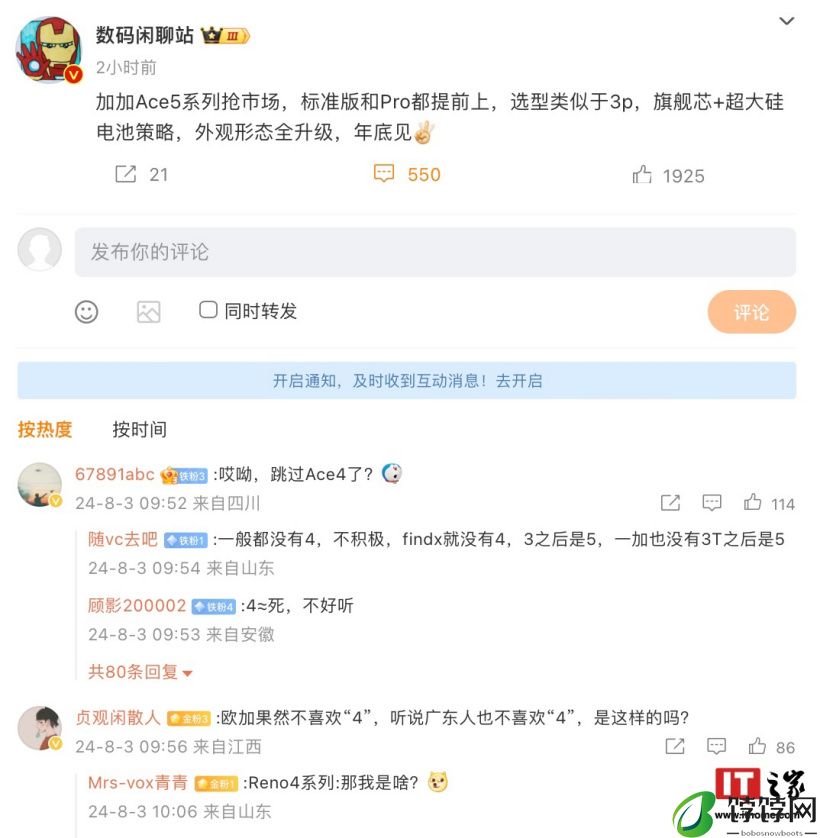Open 数码闲聊站's profile avatar

click(49, 50)
